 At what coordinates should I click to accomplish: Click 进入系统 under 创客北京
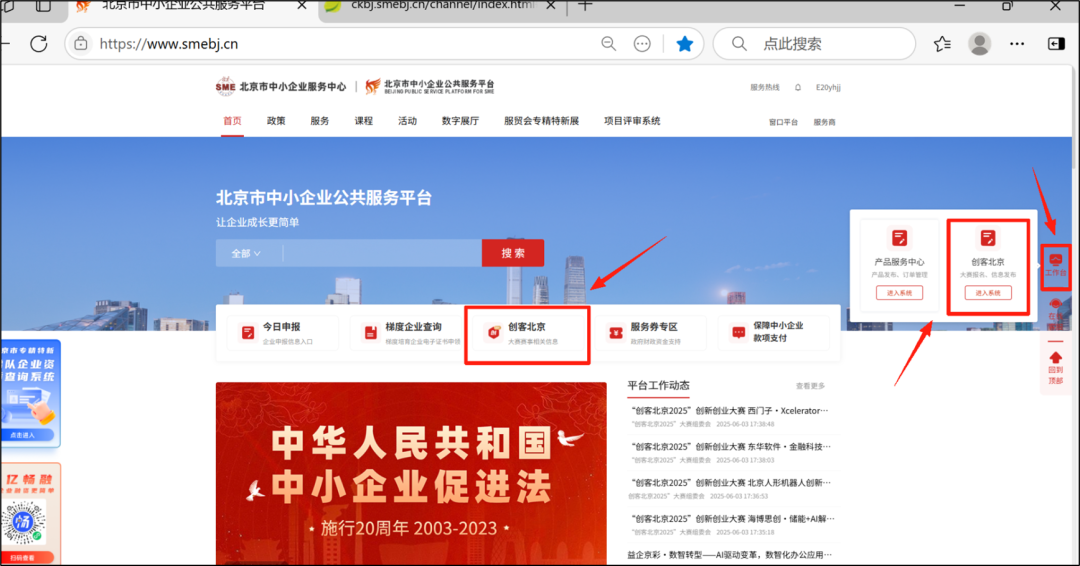click(988, 293)
